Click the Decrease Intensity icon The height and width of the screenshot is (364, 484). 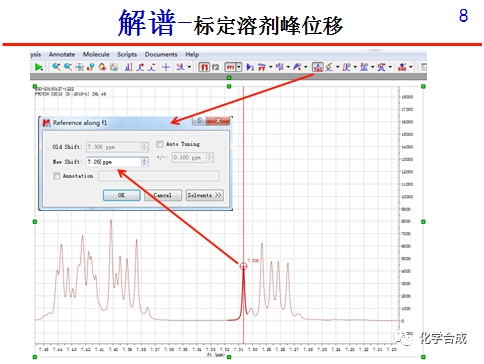[152, 67]
